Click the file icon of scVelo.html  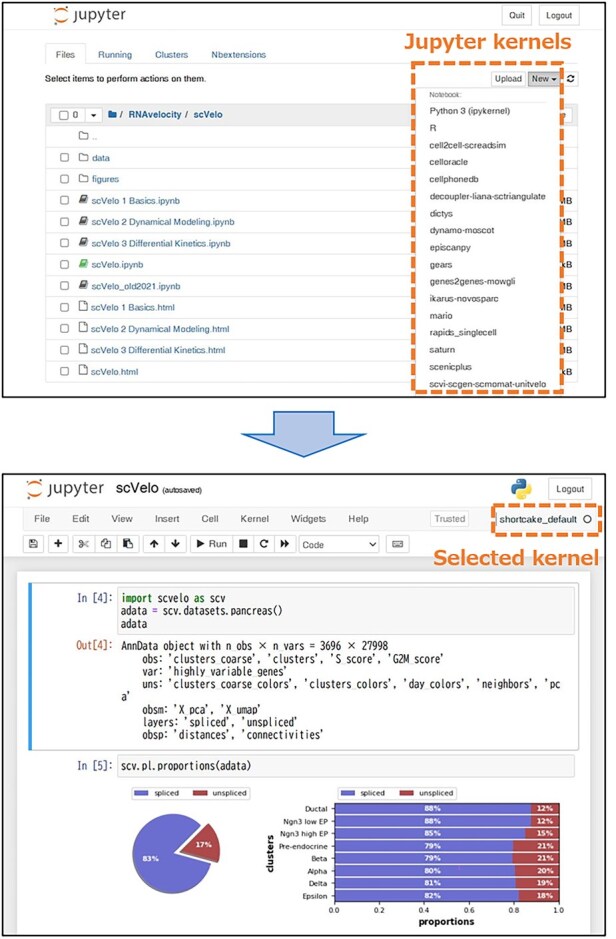(83, 371)
